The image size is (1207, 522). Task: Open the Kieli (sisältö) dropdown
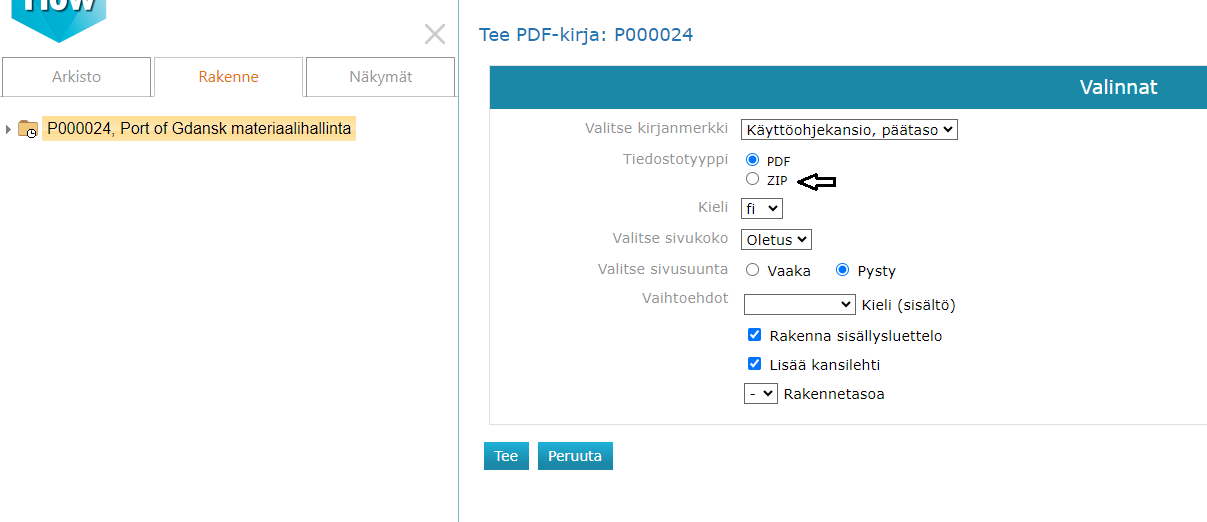click(798, 304)
